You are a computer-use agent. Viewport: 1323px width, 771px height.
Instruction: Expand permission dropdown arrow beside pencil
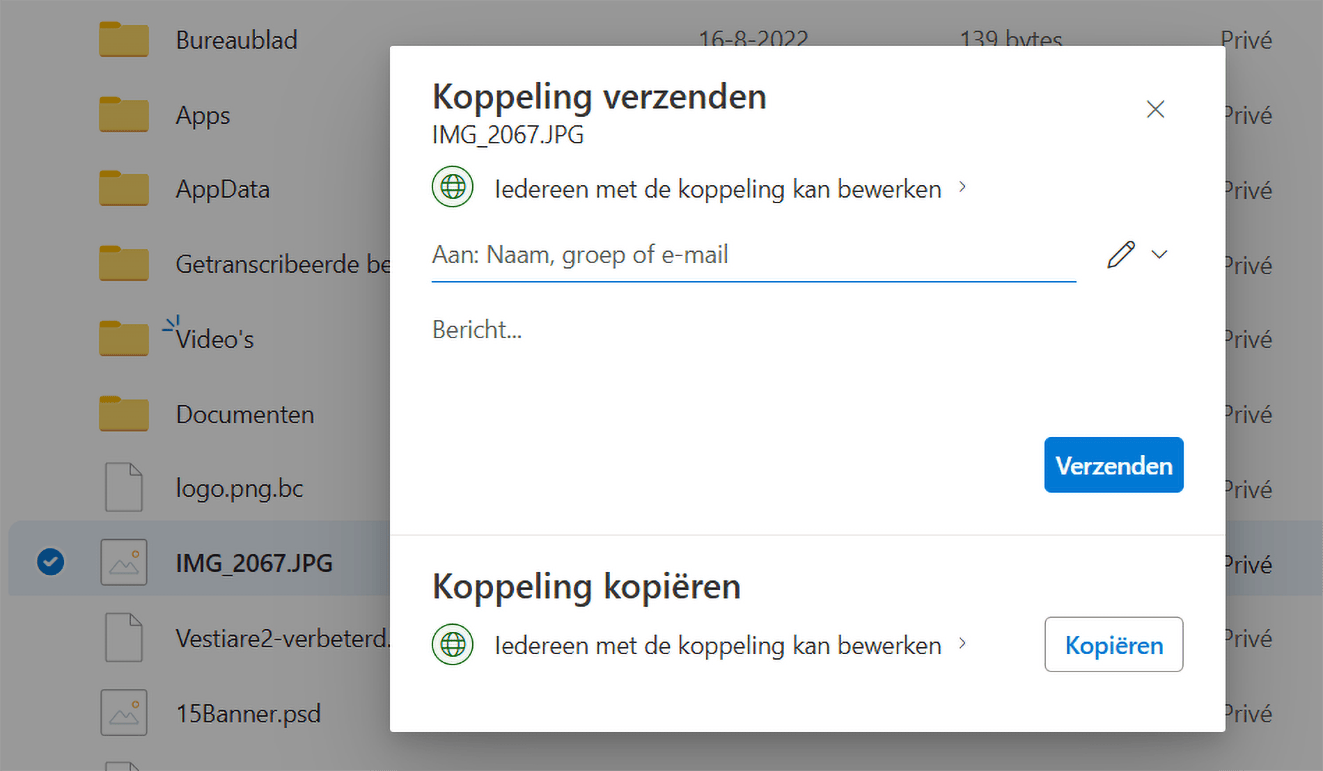pyautogui.click(x=1159, y=255)
